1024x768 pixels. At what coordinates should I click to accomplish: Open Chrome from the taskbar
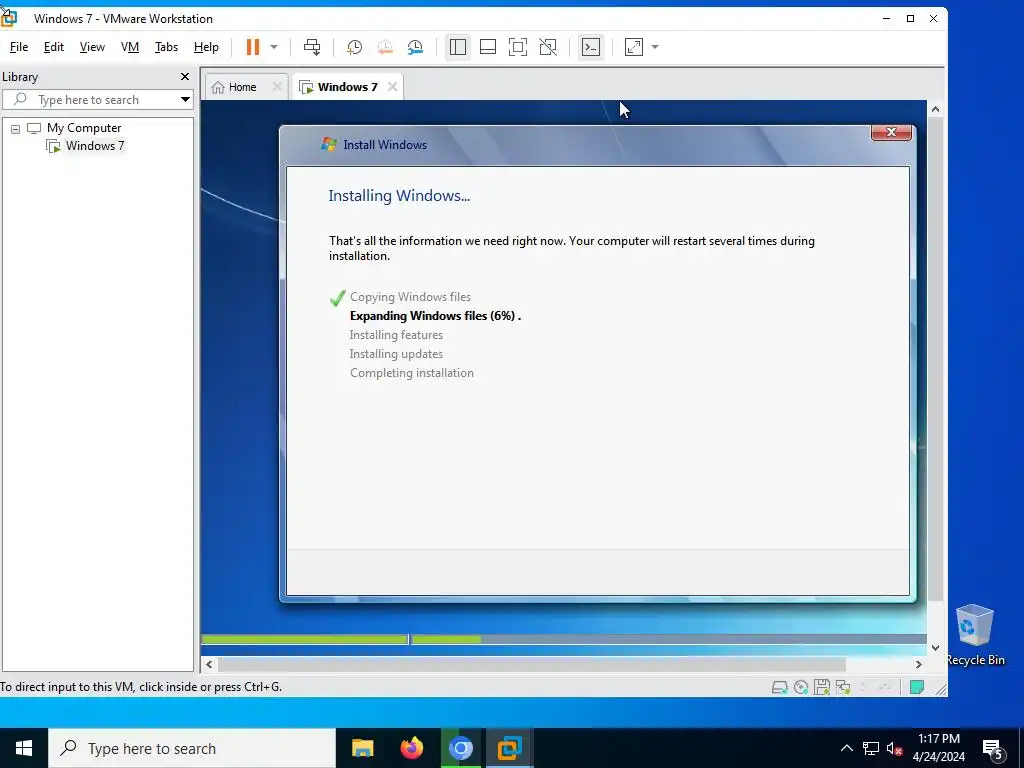[x=460, y=748]
